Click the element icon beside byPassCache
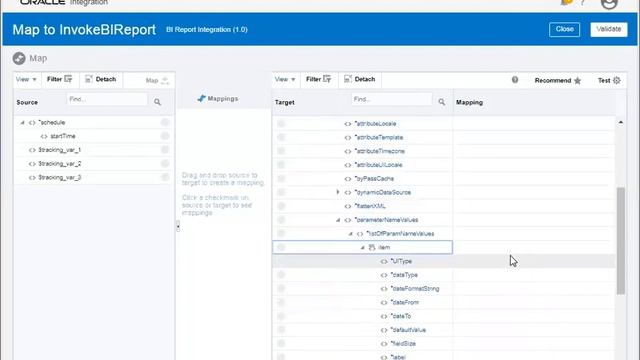640x360 pixels. coord(348,179)
